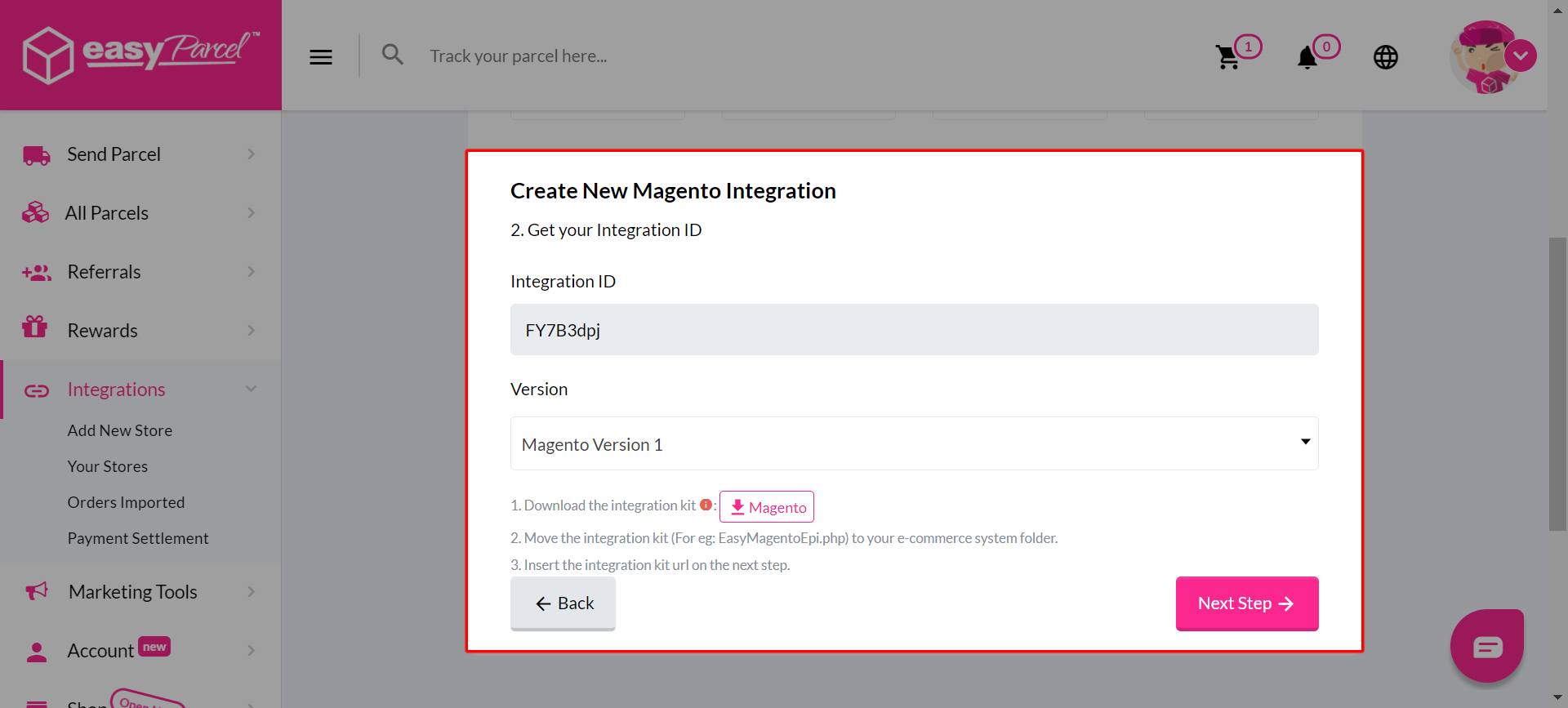Open Your Stores submenu item

108,466
